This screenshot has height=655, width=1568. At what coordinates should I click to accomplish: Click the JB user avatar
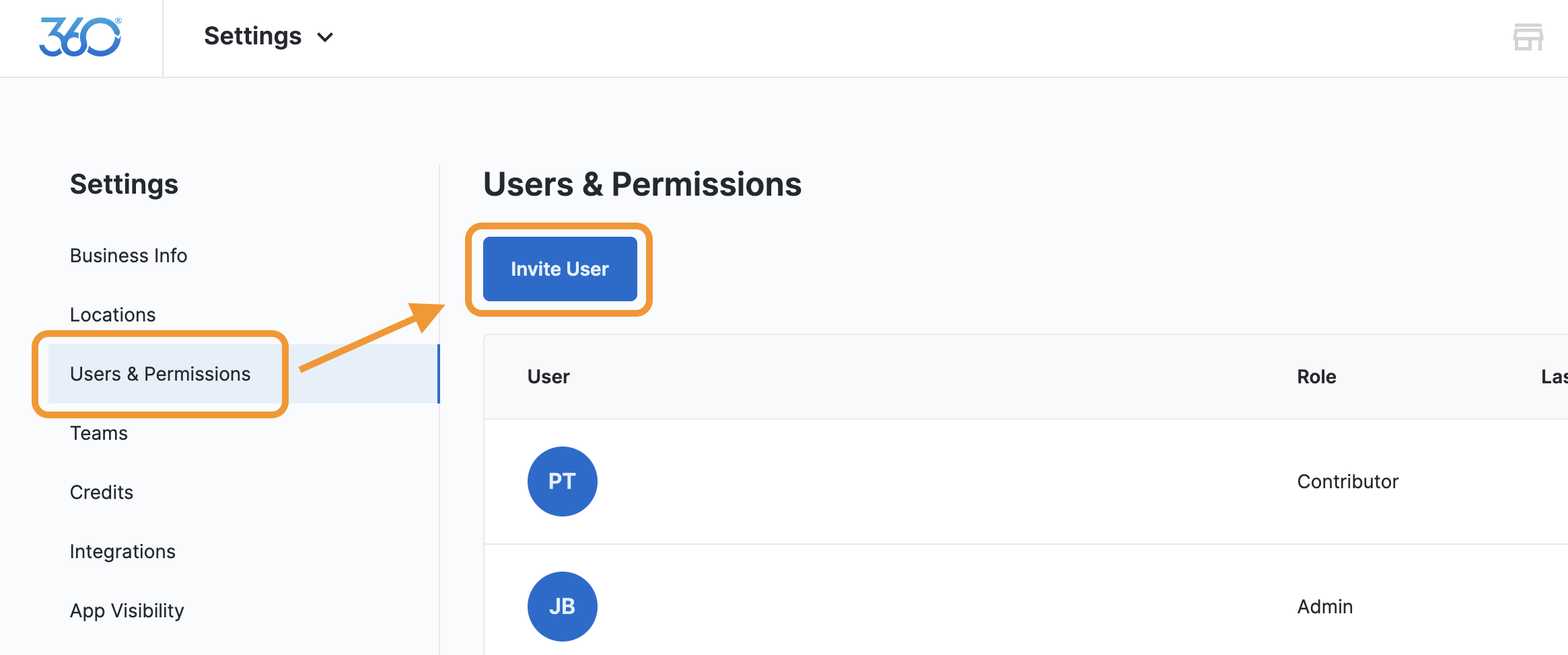click(x=562, y=607)
